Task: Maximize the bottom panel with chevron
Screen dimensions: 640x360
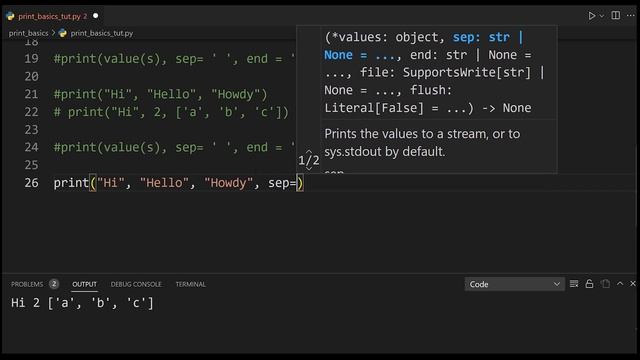Action: pyautogui.click(x=620, y=283)
